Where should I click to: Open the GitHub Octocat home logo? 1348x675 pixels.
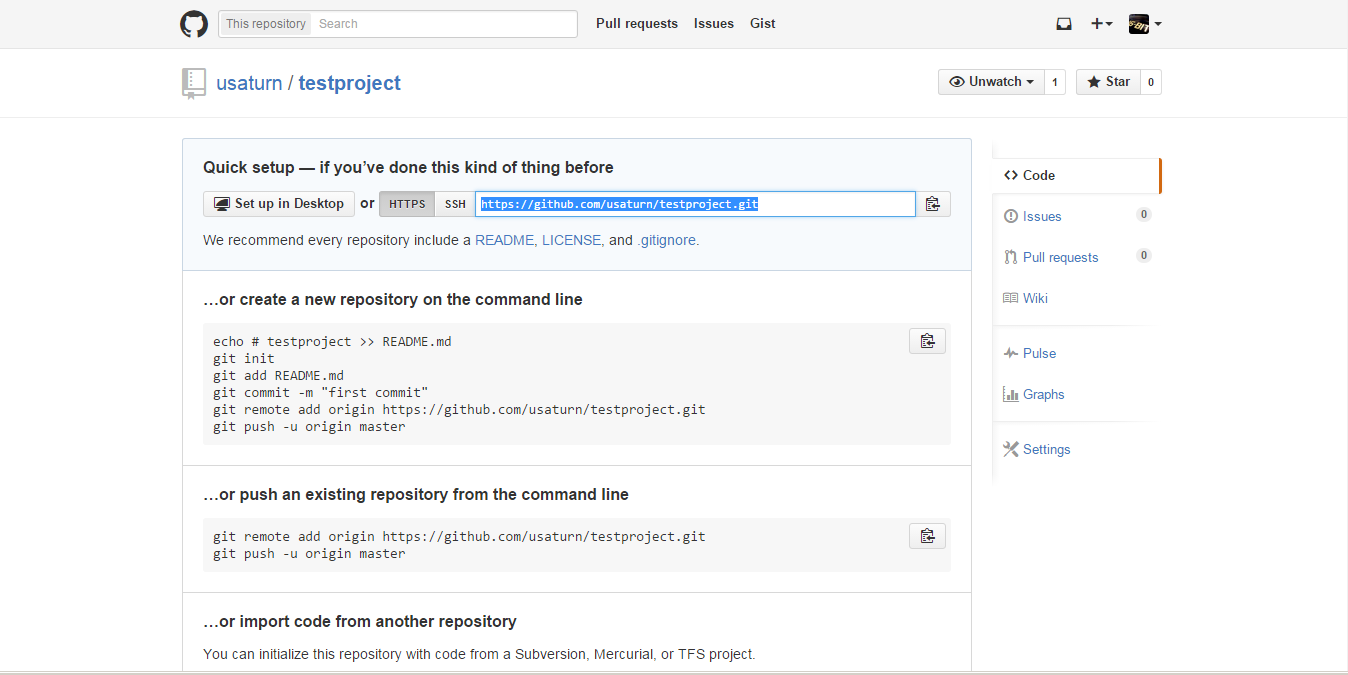point(194,24)
